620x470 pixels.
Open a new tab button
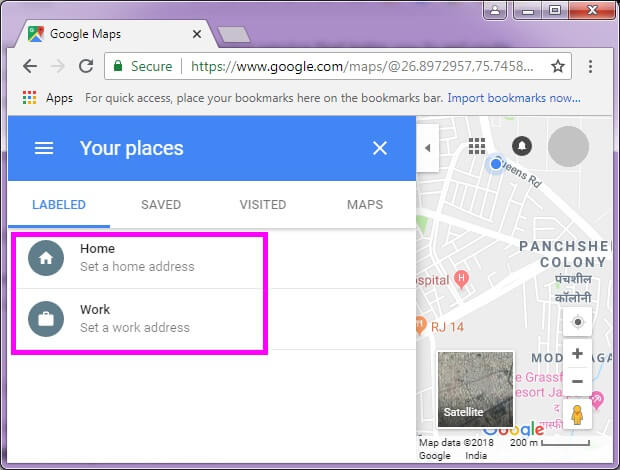pos(234,34)
